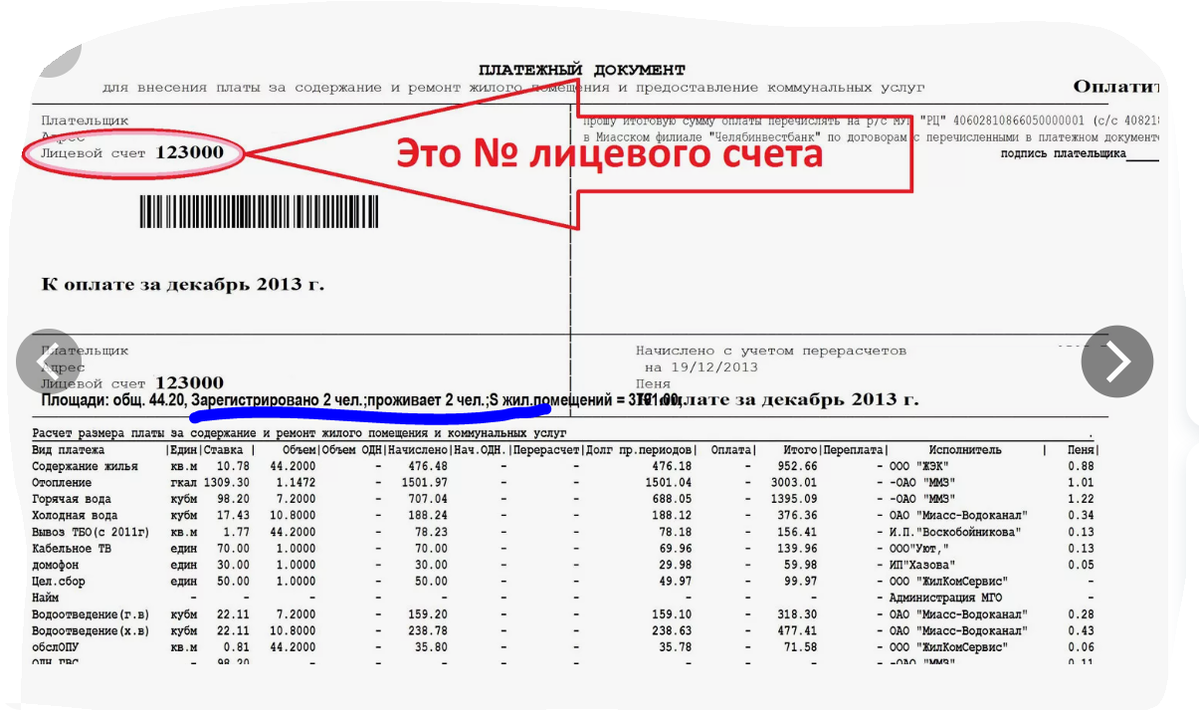Click the 'Вывоз ТБО(с 2011г)' row label
The height and width of the screenshot is (728, 1200).
click(91, 532)
